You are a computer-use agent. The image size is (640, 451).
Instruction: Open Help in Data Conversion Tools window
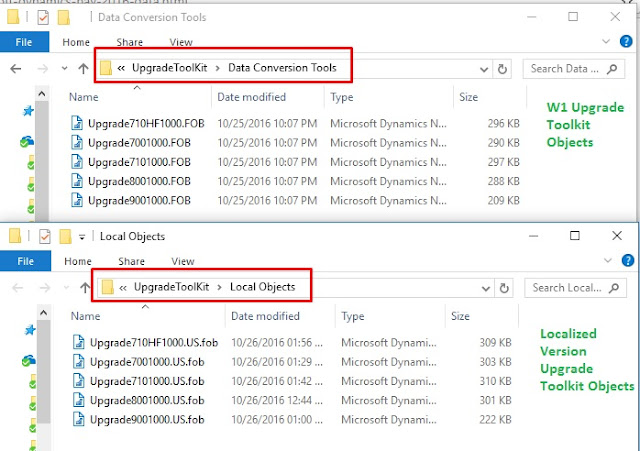pos(626,41)
